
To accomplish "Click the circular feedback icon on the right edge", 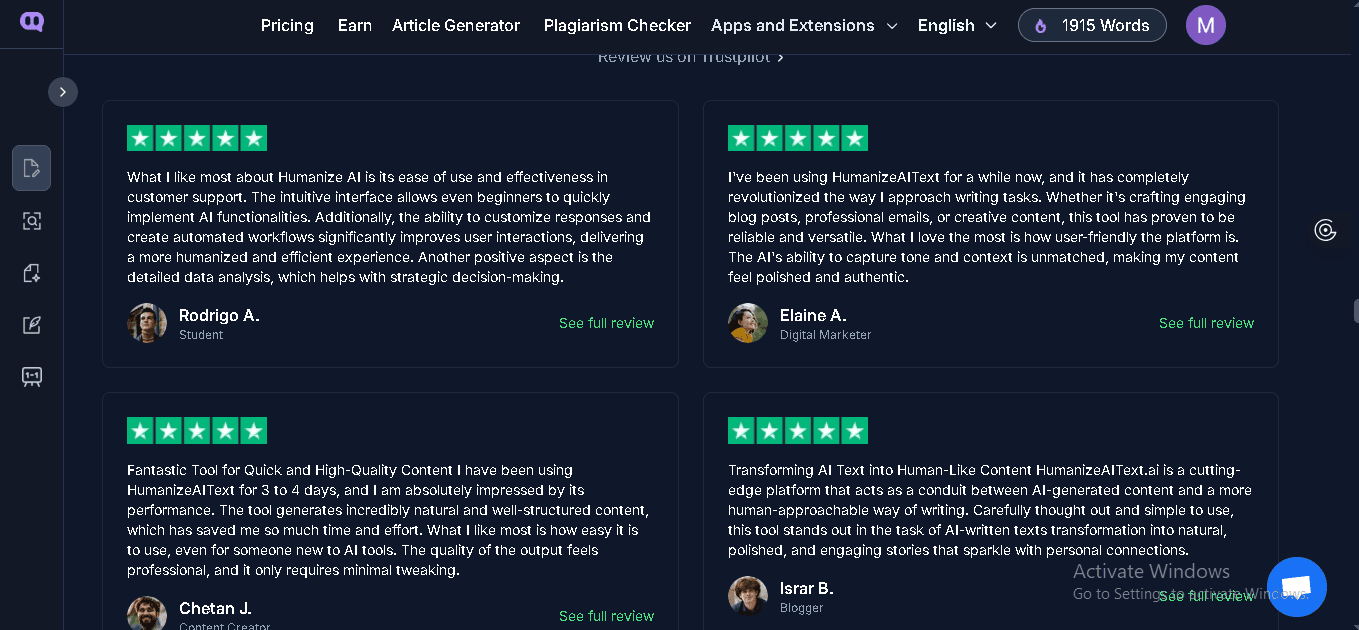I will 1324,230.
